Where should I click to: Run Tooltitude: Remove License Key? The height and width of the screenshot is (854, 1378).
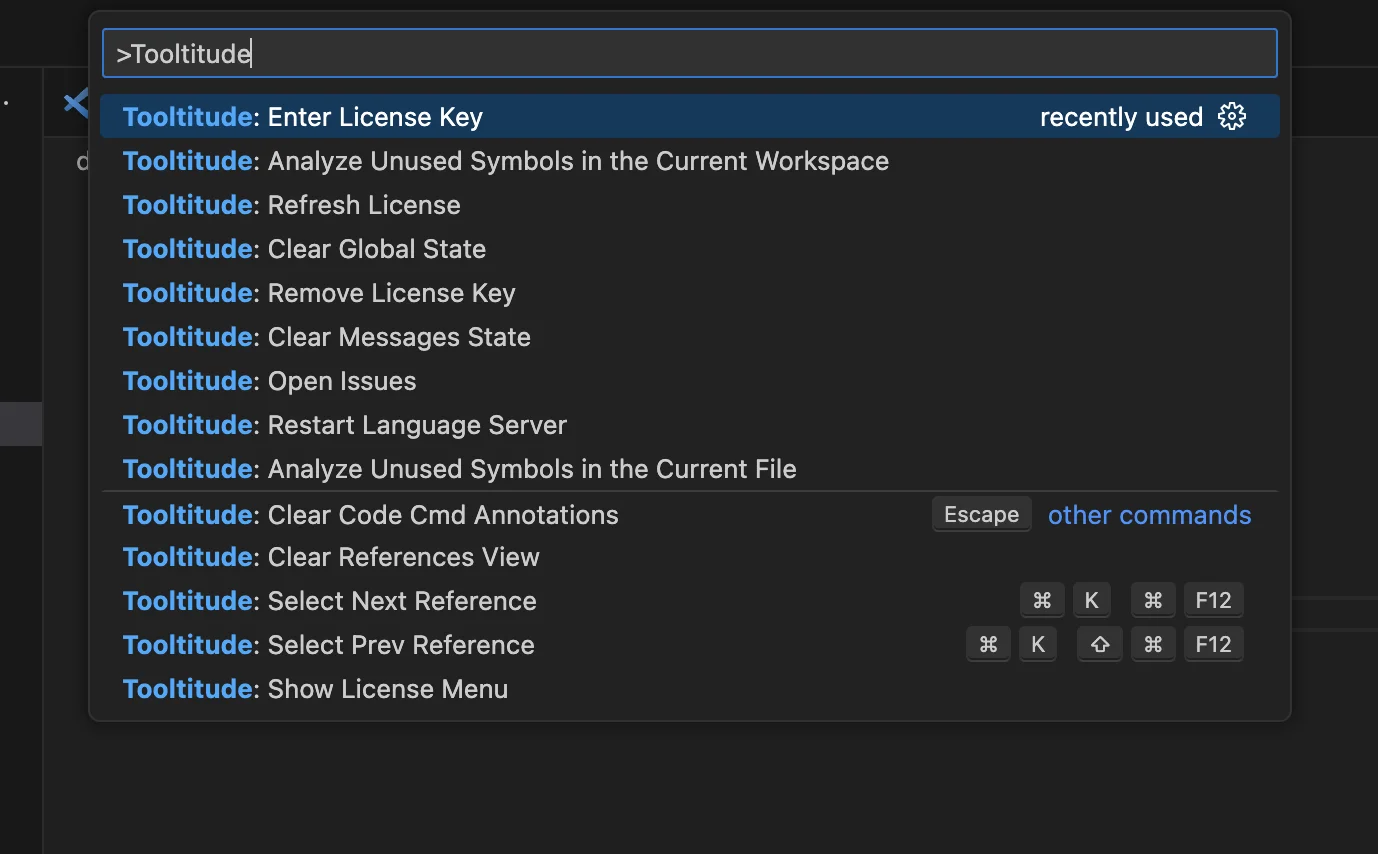[x=690, y=293]
